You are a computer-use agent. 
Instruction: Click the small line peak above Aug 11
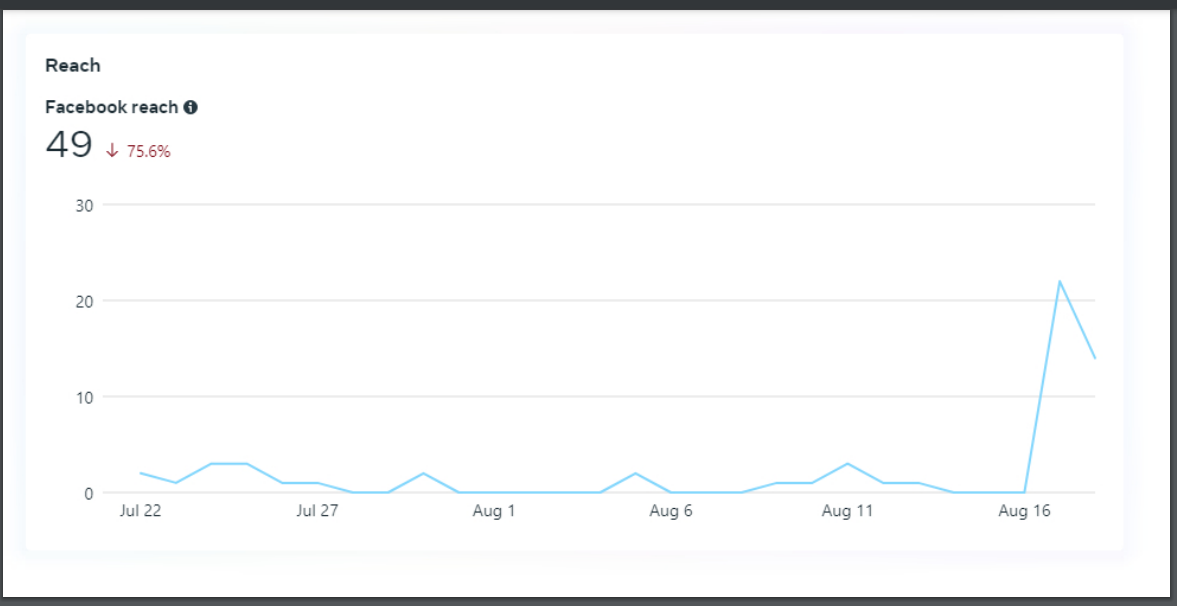(848, 464)
